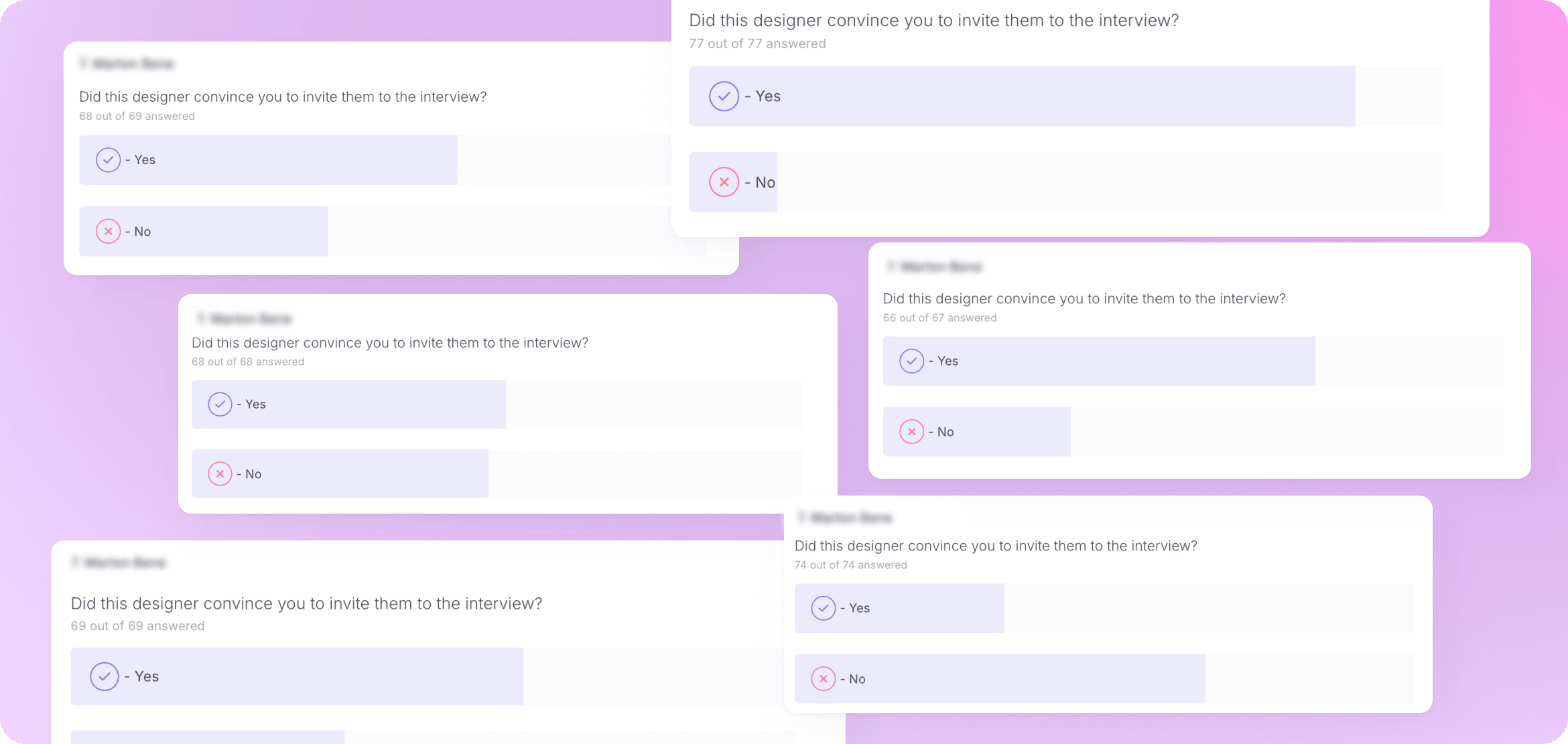
Task: Click the question title above '68 out of 68 answered'
Action: click(x=390, y=343)
